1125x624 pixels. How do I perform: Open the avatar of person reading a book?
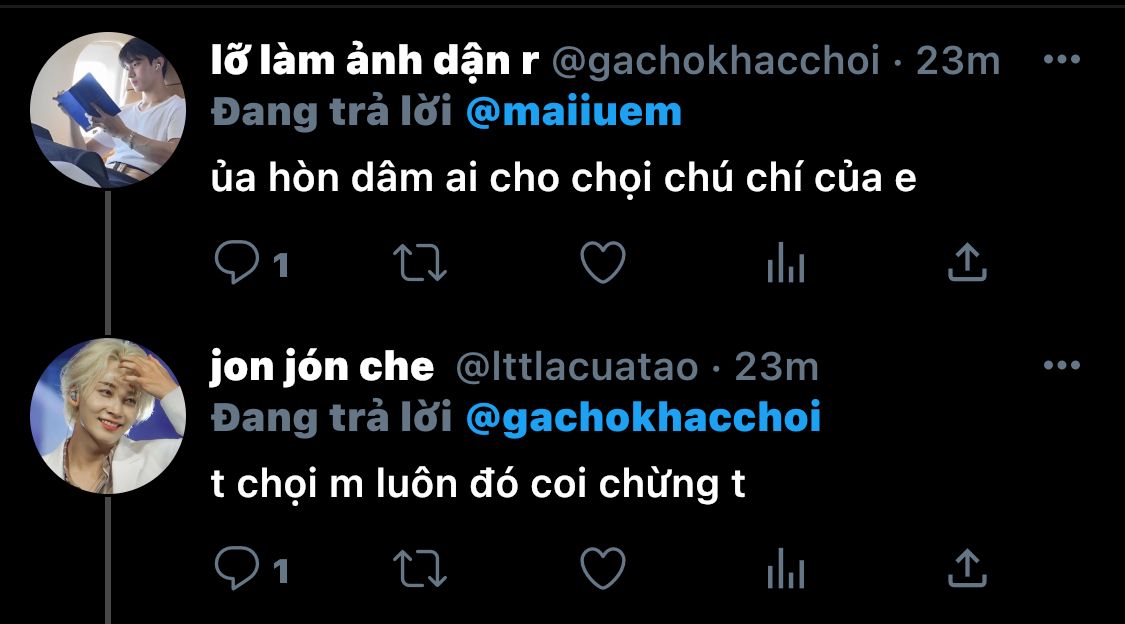[x=108, y=110]
